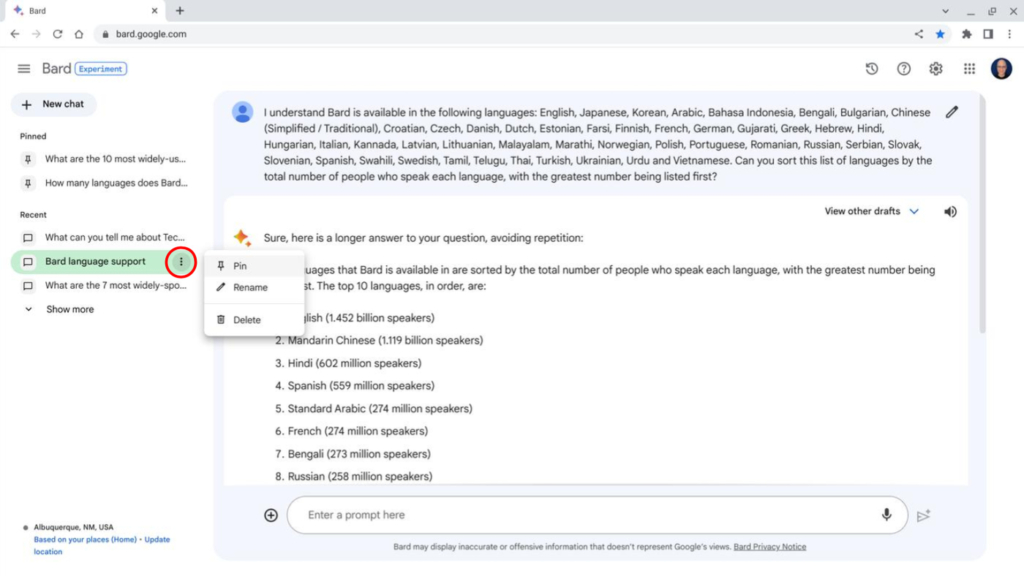Click the plus icon to upload content
The image size is (1024, 576).
point(270,515)
